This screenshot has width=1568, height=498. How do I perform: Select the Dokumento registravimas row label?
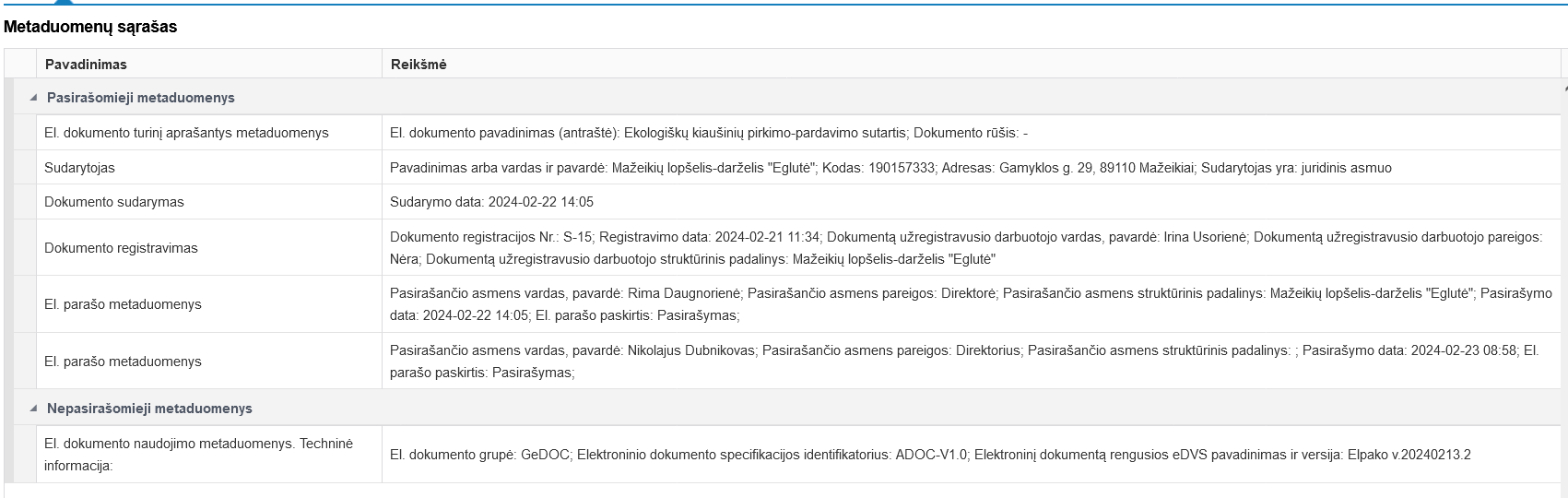click(121, 248)
